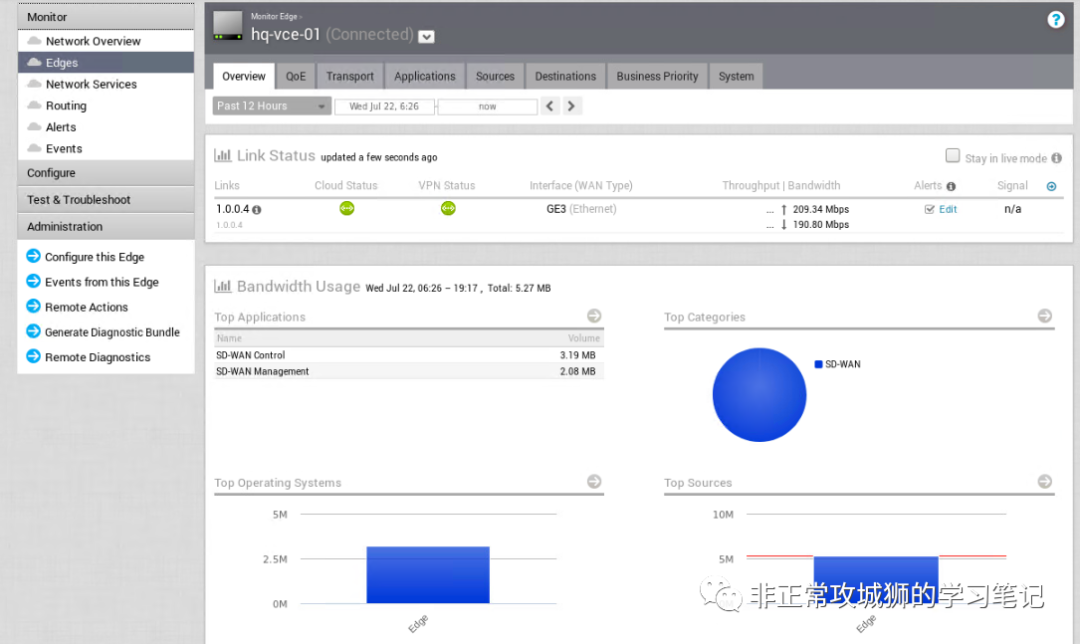Go to next time range arrow
This screenshot has height=644, width=1080.
pos(571,106)
